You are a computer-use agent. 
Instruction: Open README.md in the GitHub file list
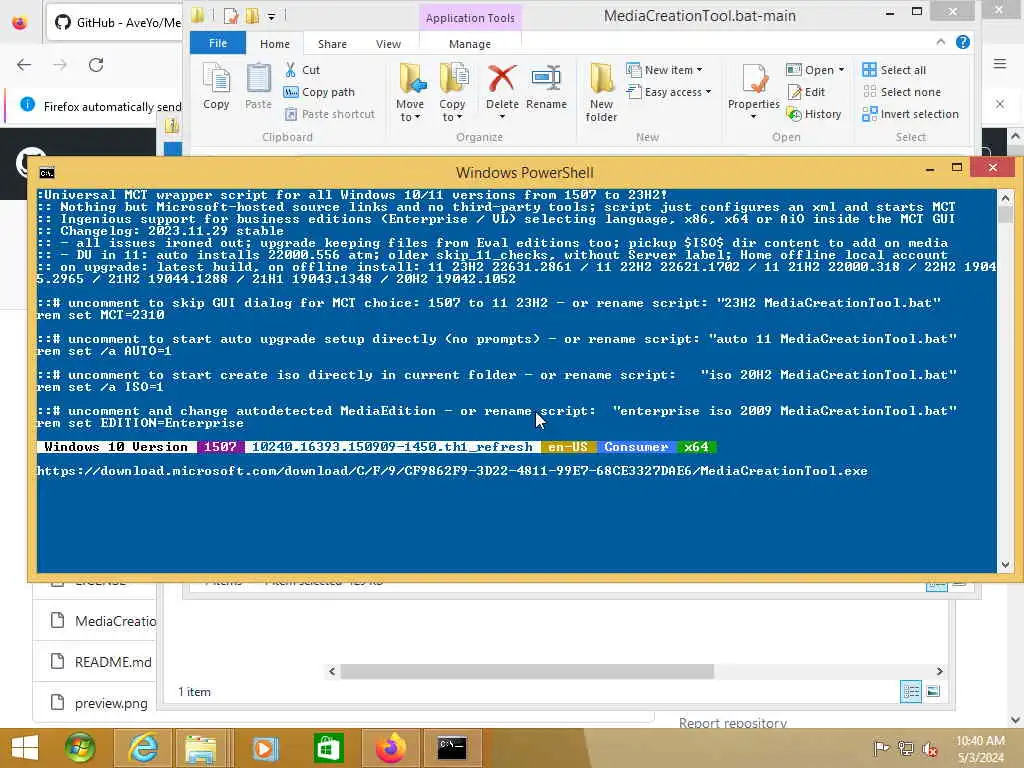(113, 662)
